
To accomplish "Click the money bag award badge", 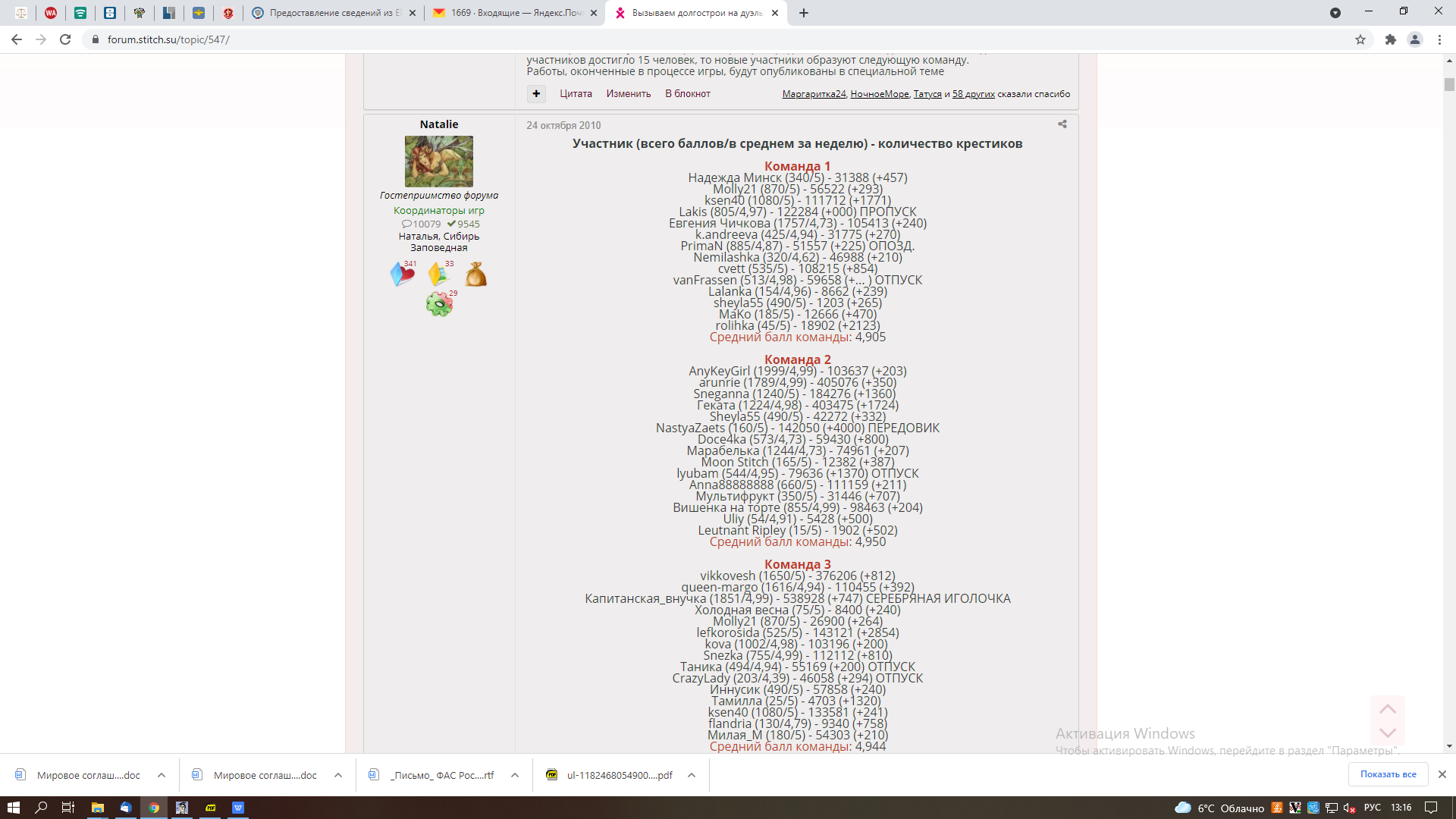I will 475,275.
